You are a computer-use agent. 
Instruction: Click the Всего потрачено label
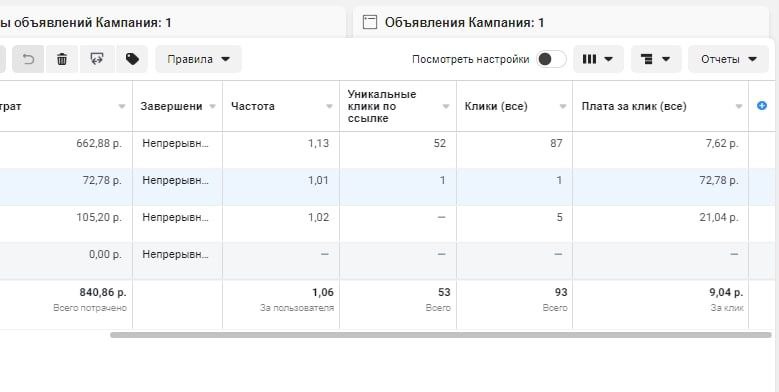pos(90,308)
